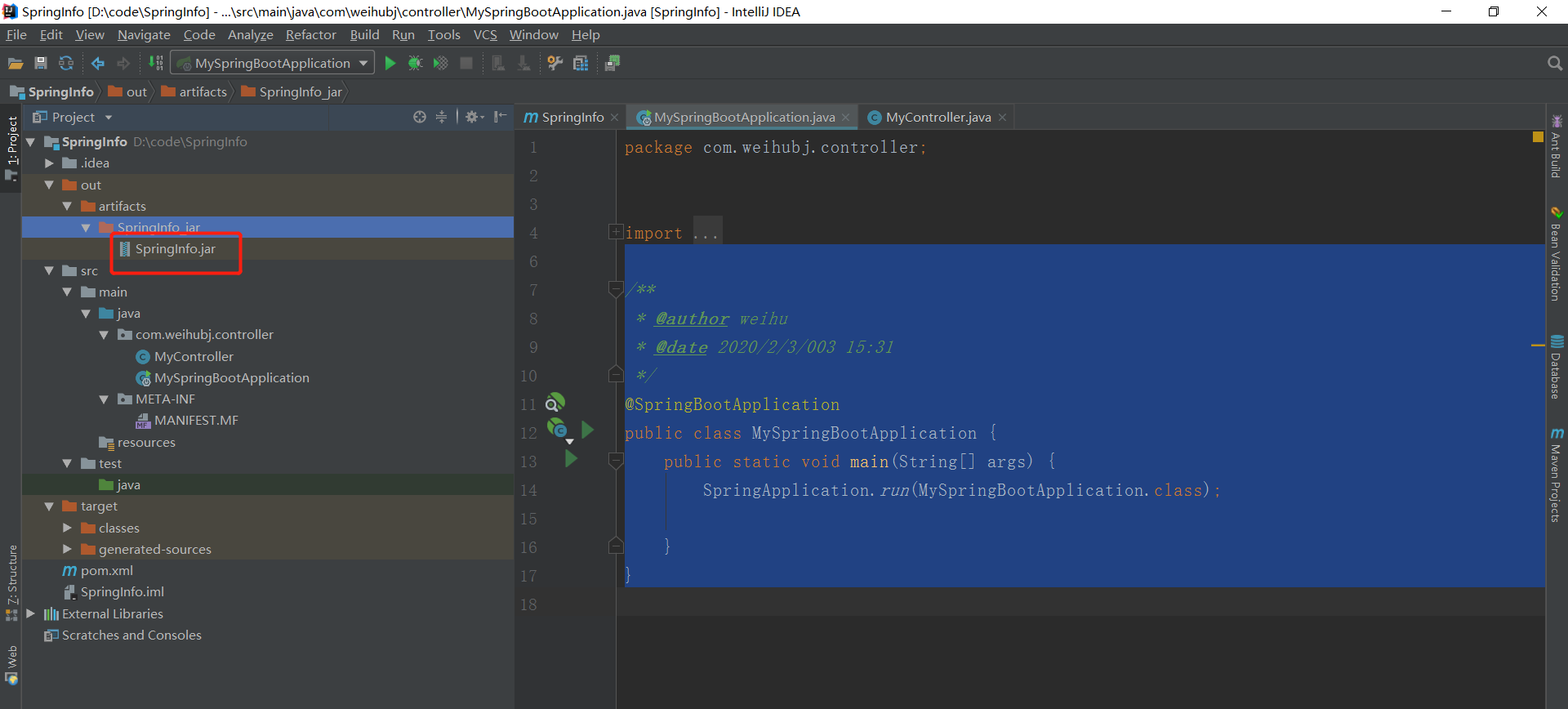Collapse the src folder
Image resolution: width=1568 pixels, height=709 pixels.
coord(49,270)
